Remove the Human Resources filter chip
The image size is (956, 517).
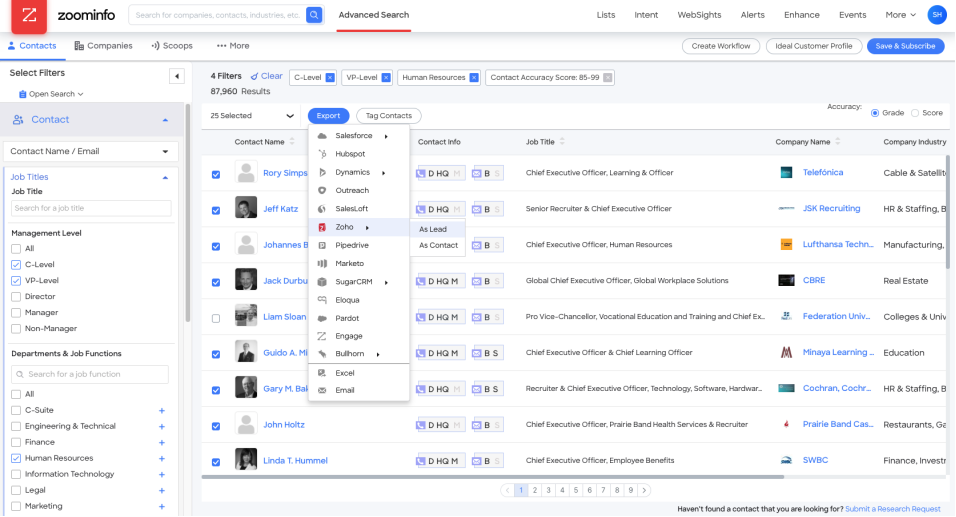473,77
